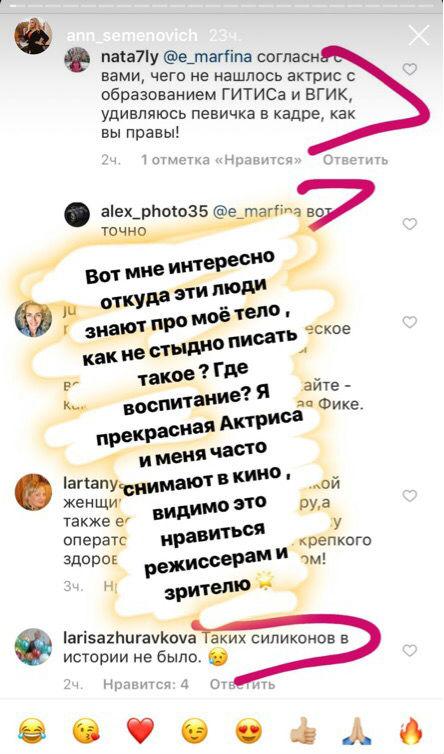Image resolution: width=444 pixels, height=754 pixels.
Task: Send the red heart reaction
Action: (140, 731)
